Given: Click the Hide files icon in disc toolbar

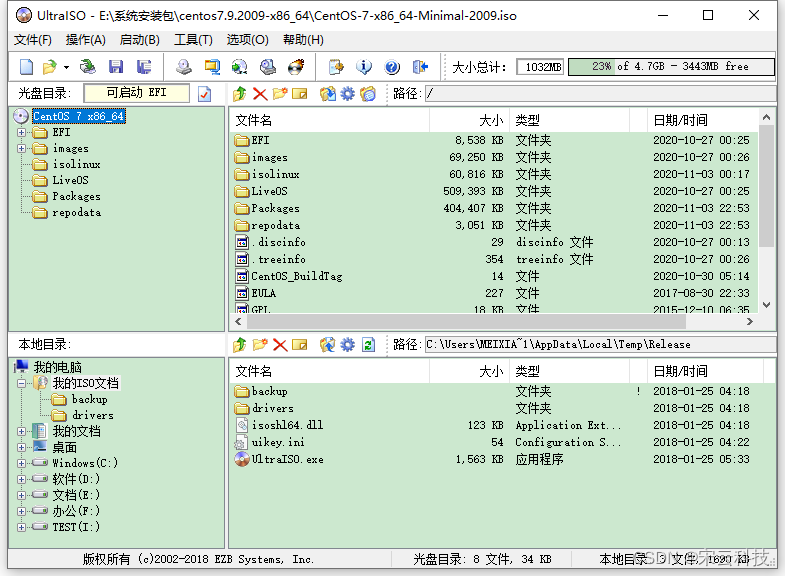Looking at the screenshot, I should pyautogui.click(x=368, y=94).
